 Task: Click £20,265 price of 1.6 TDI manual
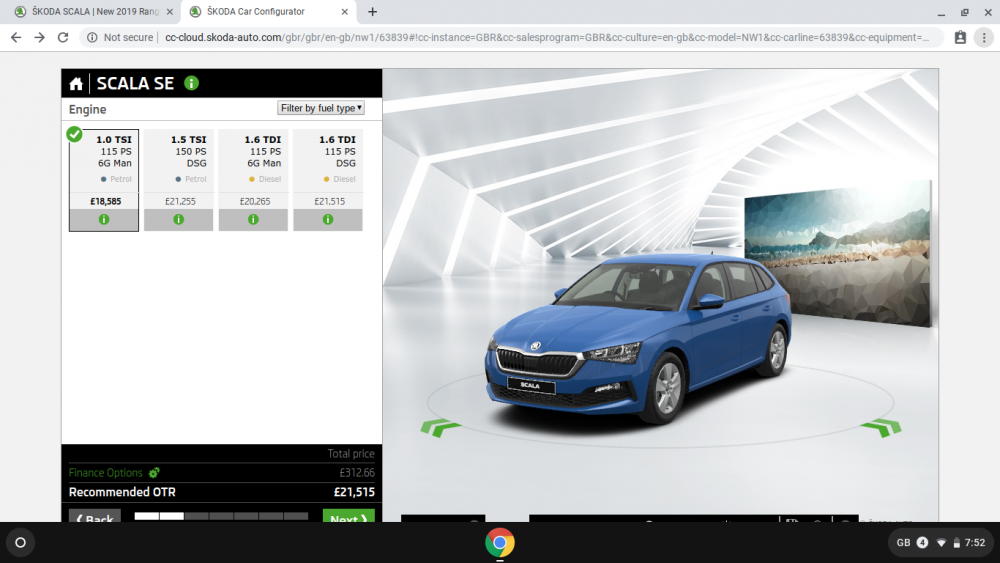coord(255,201)
